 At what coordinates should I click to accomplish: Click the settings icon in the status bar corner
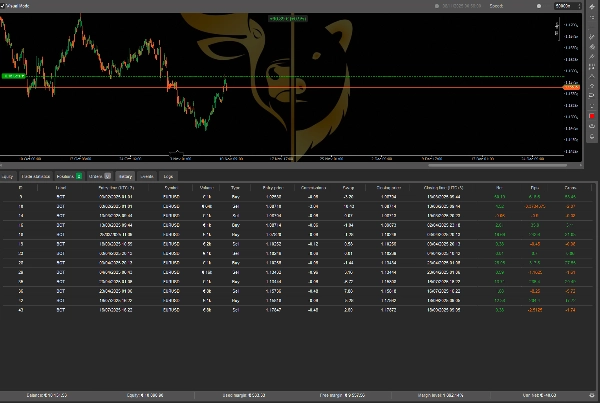592,395
